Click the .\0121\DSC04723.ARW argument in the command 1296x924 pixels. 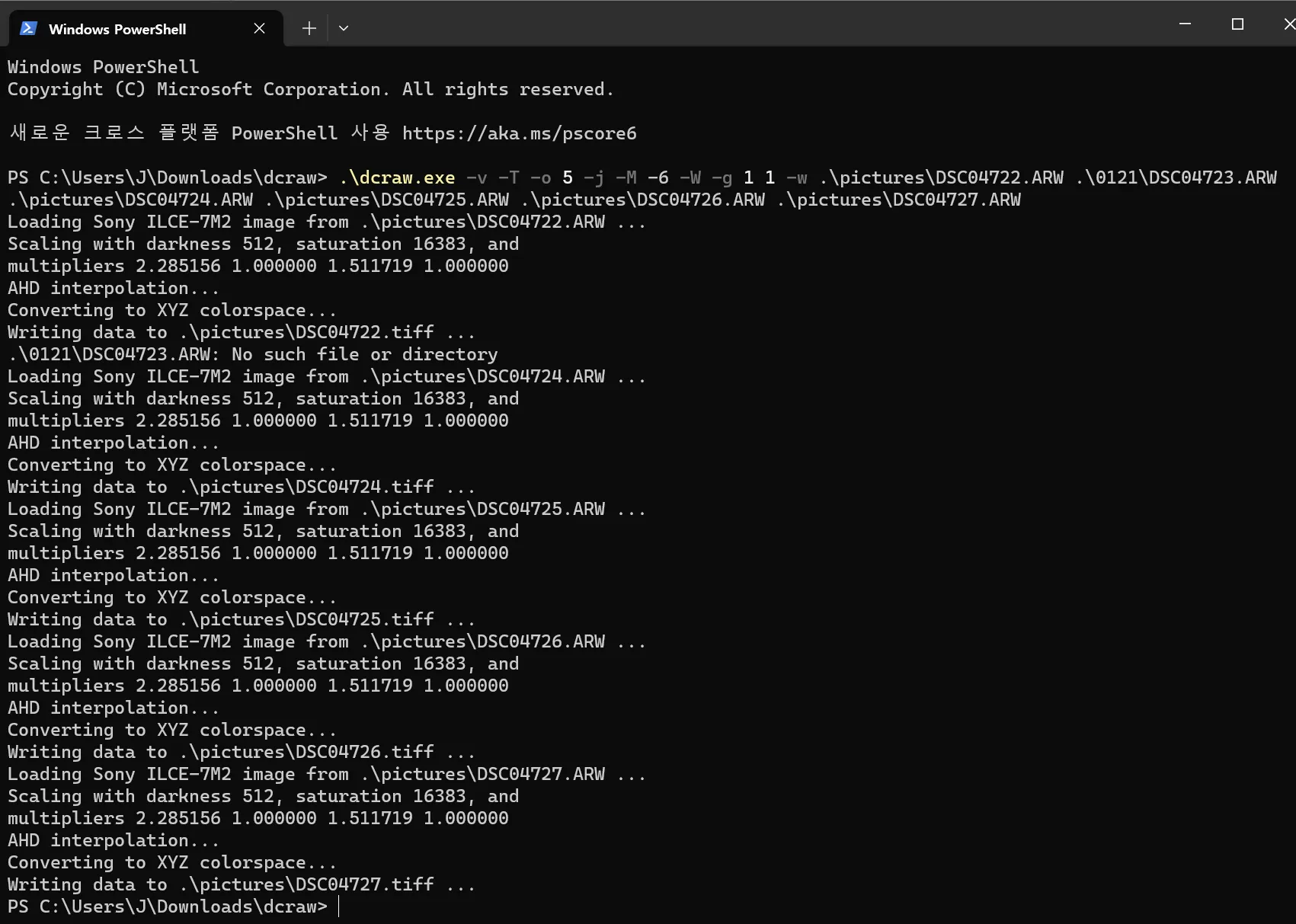coord(1176,177)
